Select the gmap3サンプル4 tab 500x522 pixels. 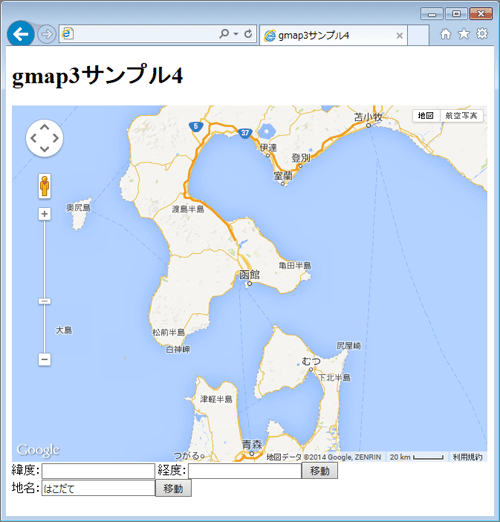point(333,35)
